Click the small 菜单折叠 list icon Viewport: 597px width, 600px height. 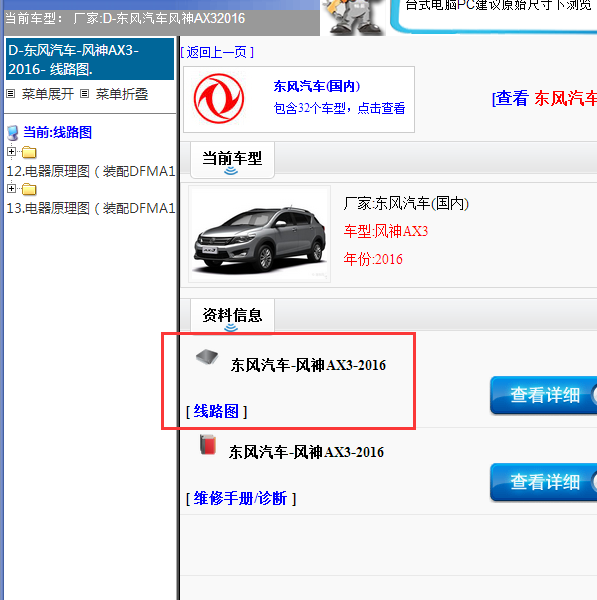coord(85,94)
